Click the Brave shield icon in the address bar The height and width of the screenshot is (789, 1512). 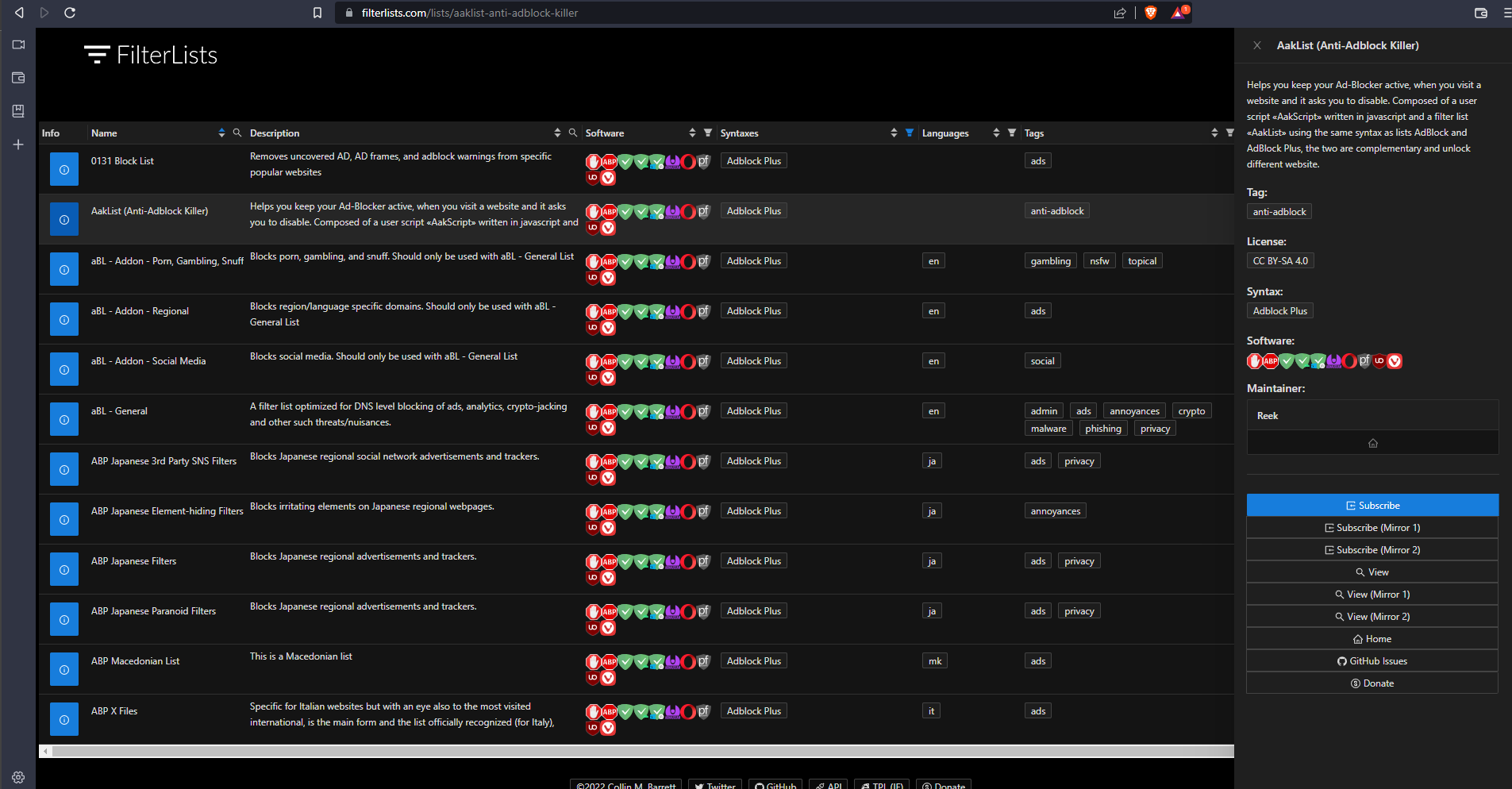coord(1151,13)
